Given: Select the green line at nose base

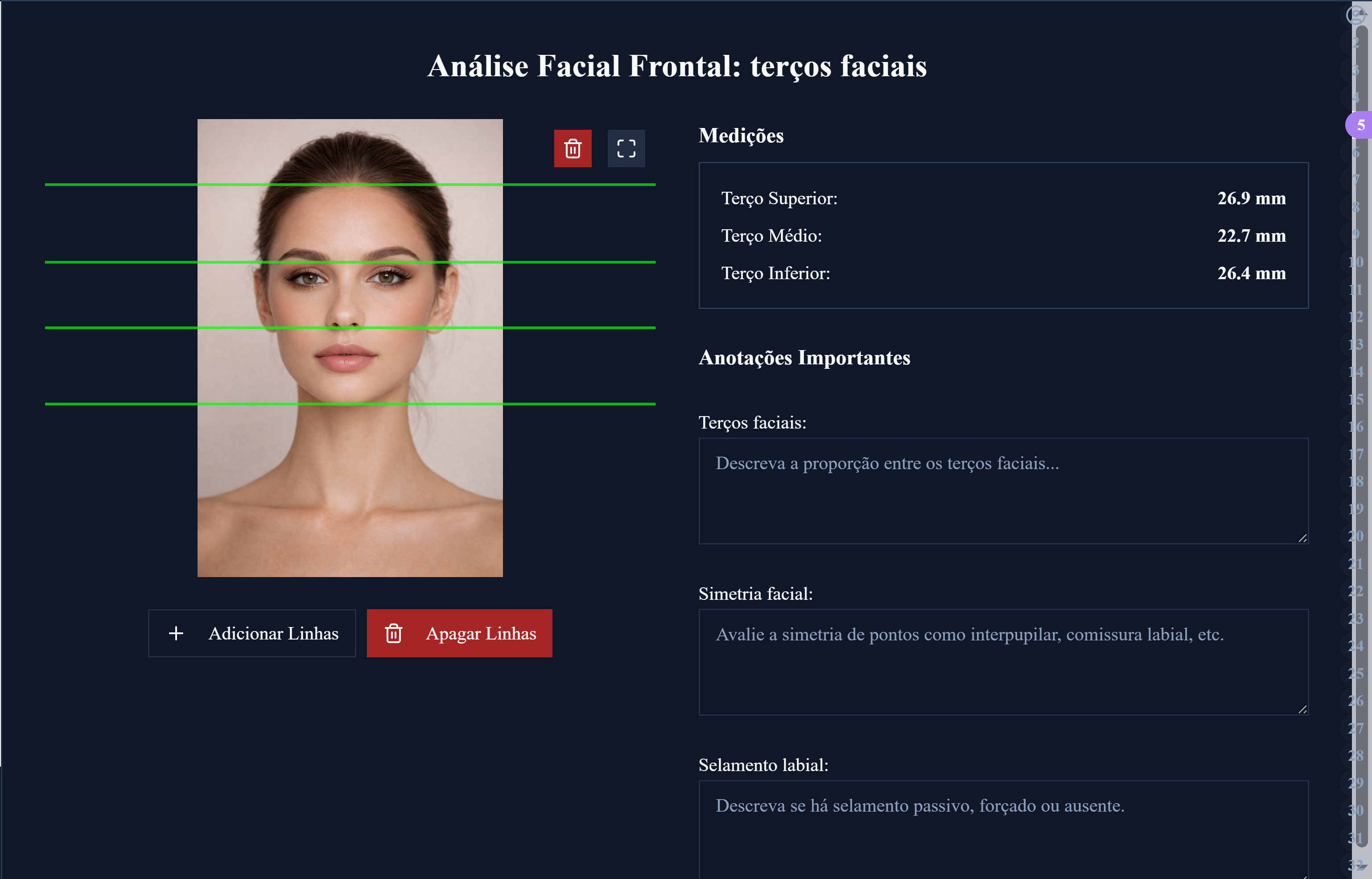Looking at the screenshot, I should click(x=350, y=328).
